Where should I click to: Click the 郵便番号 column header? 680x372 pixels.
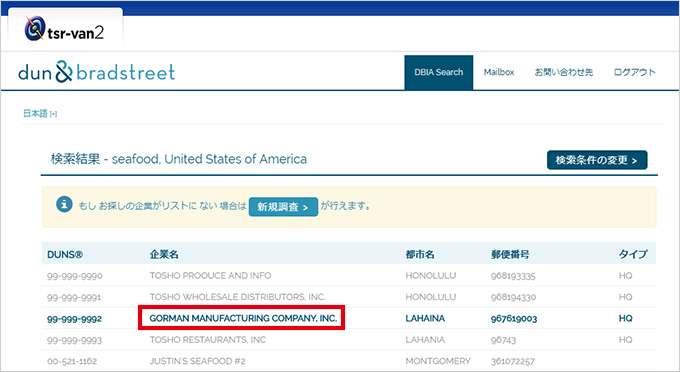(x=510, y=255)
